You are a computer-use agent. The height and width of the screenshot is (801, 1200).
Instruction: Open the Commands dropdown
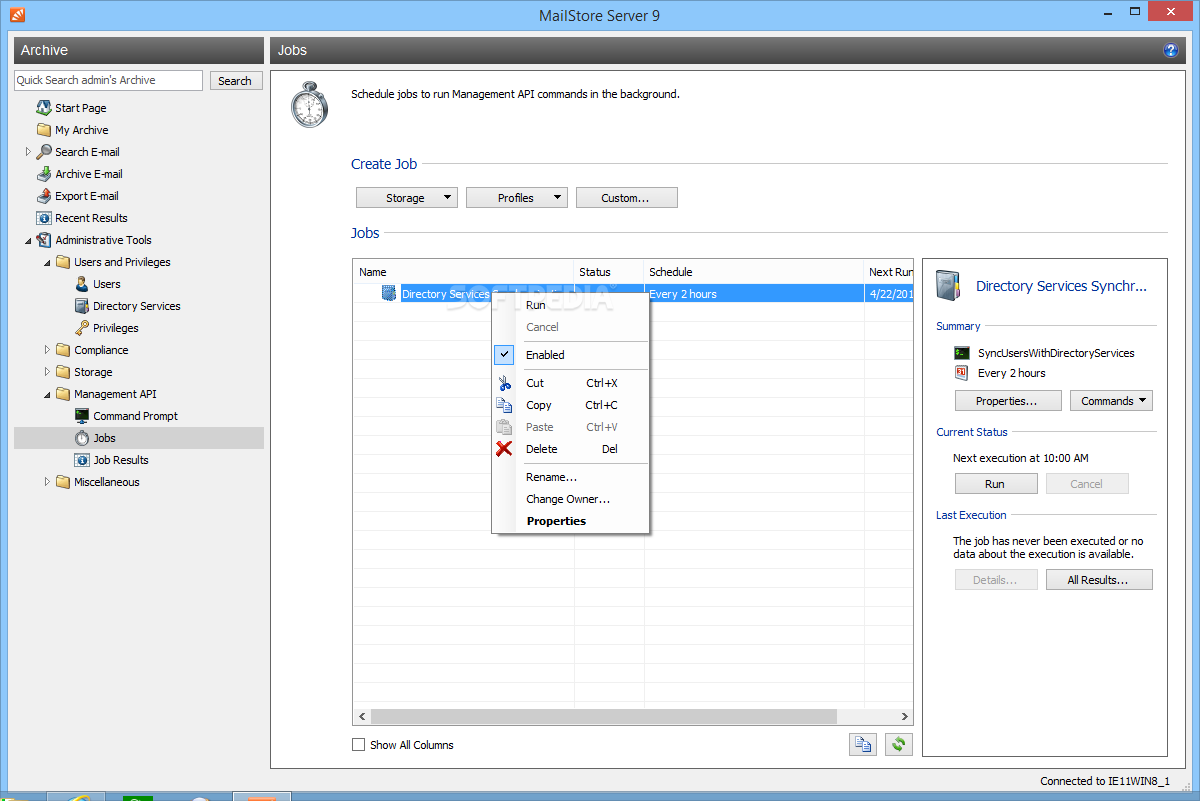[x=1111, y=401]
